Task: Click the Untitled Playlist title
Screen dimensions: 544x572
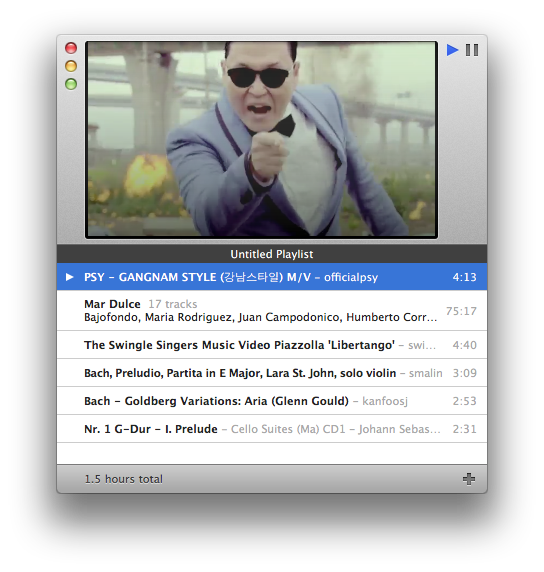Action: tap(272, 254)
